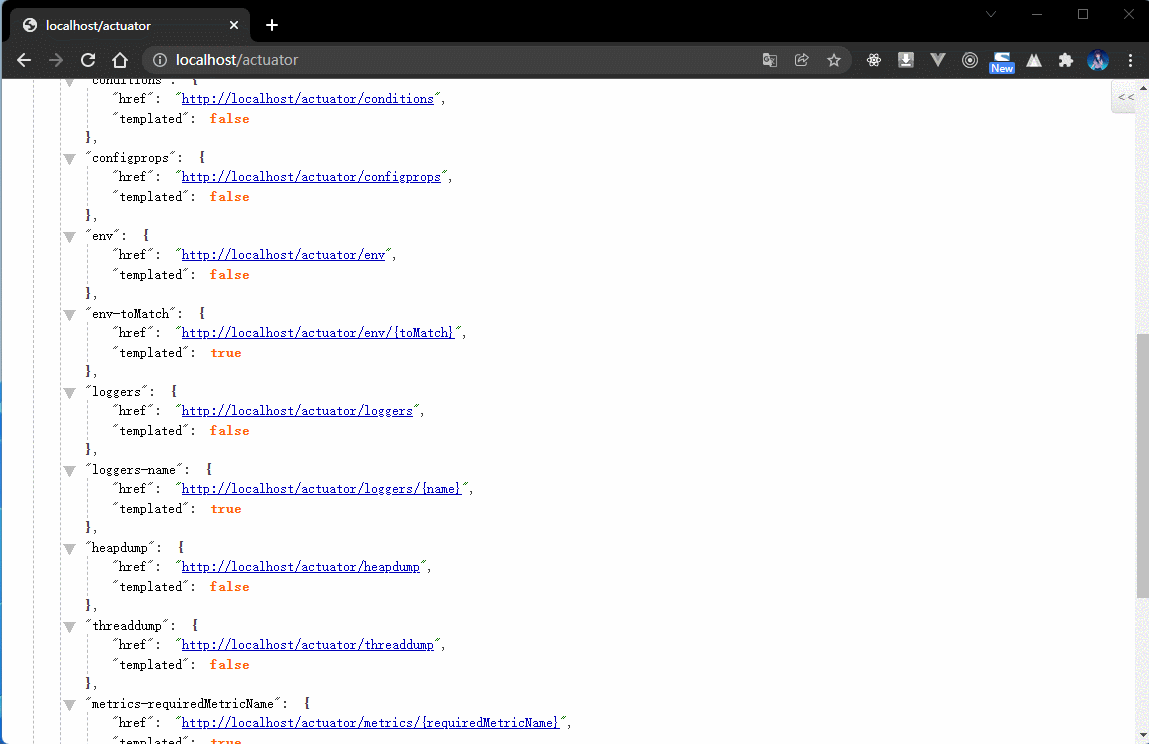Click the forward navigation arrow
Viewport: 1149px width, 744px height.
(56, 60)
